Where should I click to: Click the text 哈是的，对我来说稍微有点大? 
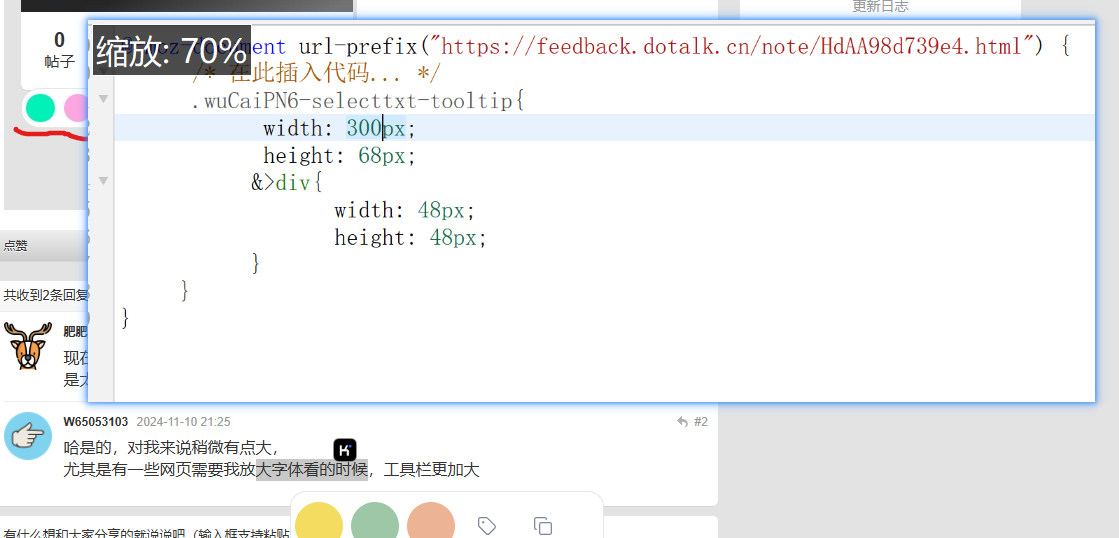pyautogui.click(x=171, y=447)
